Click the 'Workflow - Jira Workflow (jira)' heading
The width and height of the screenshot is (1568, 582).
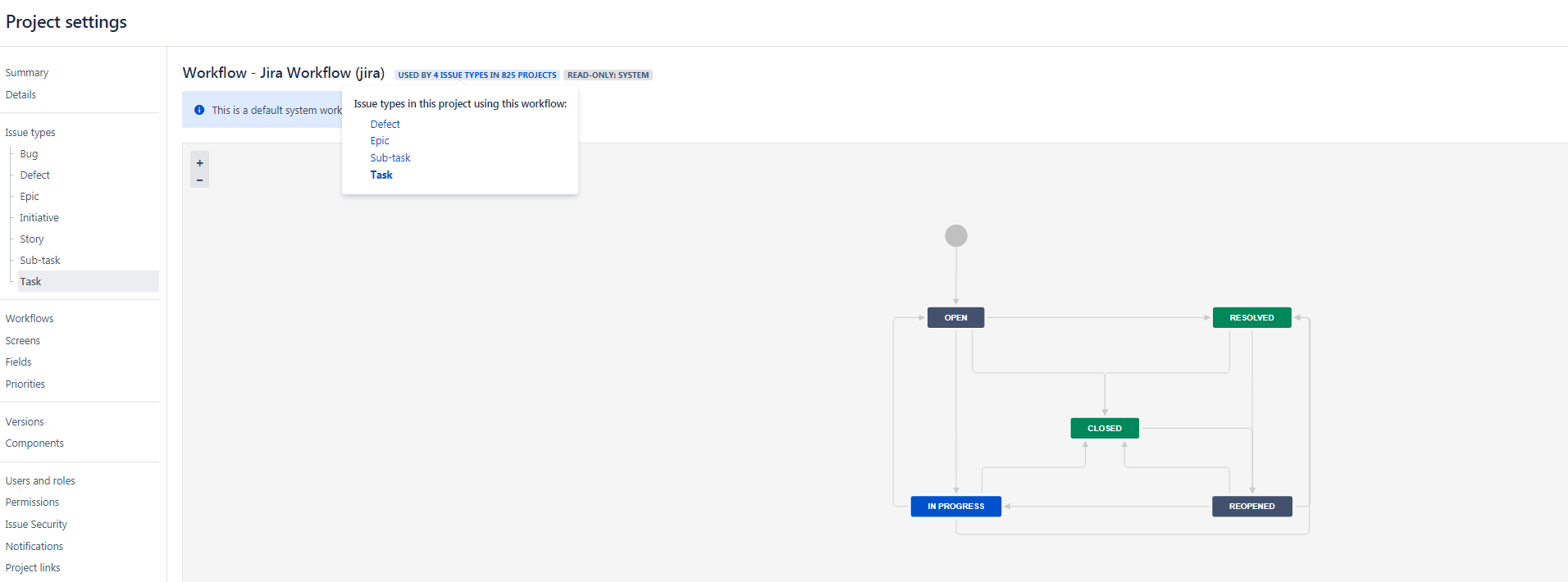coord(284,73)
